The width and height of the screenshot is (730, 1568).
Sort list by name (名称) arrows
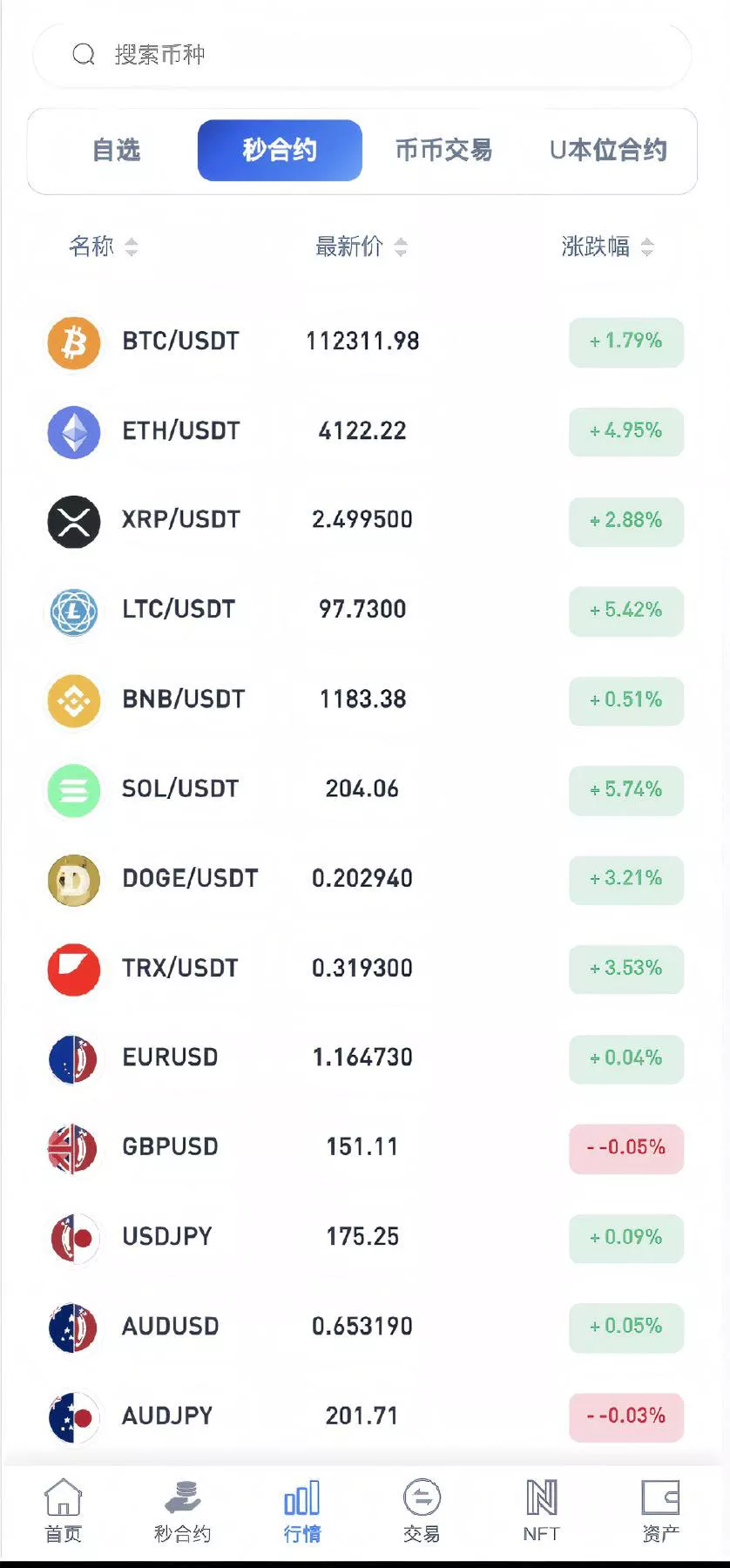[x=132, y=247]
